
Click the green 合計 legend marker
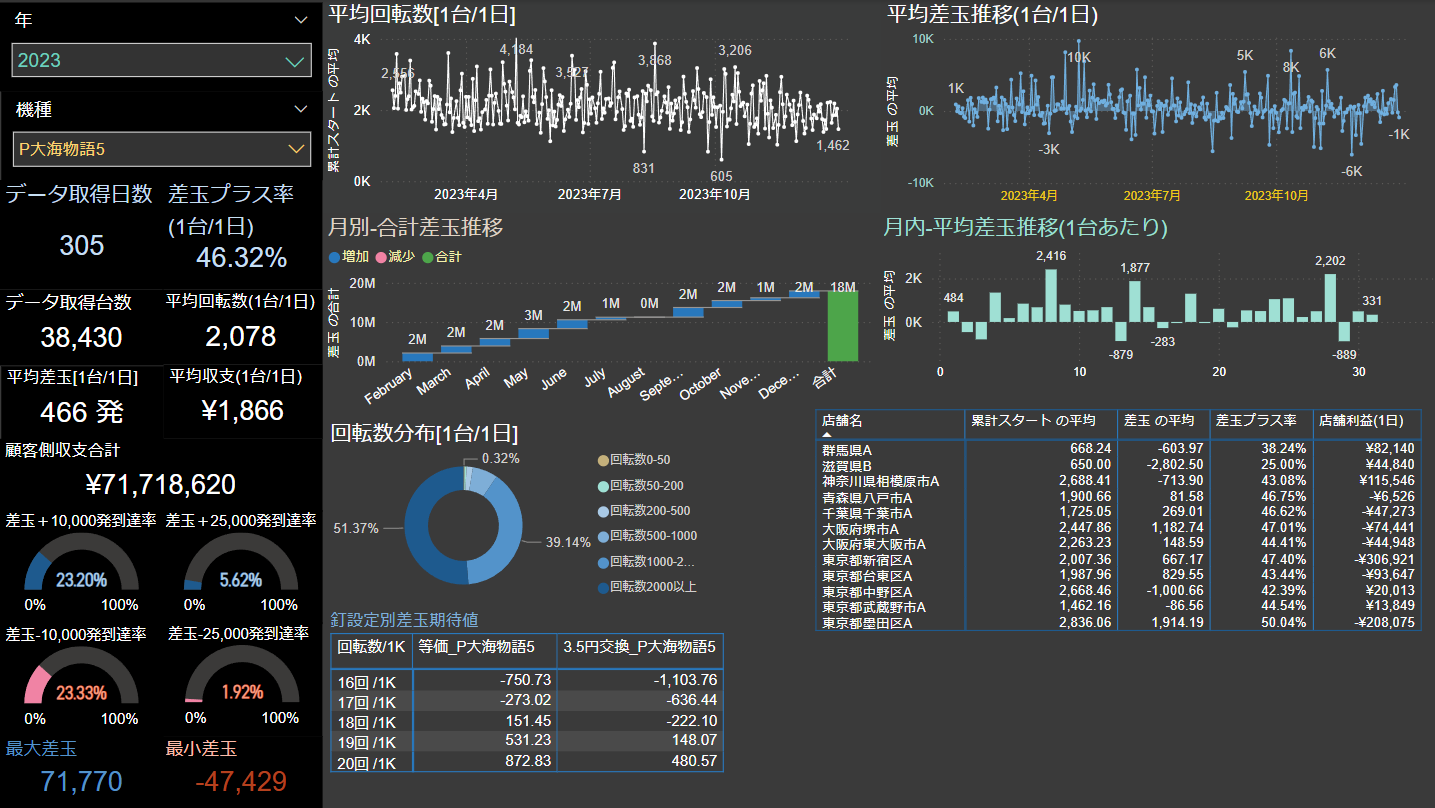[428, 257]
